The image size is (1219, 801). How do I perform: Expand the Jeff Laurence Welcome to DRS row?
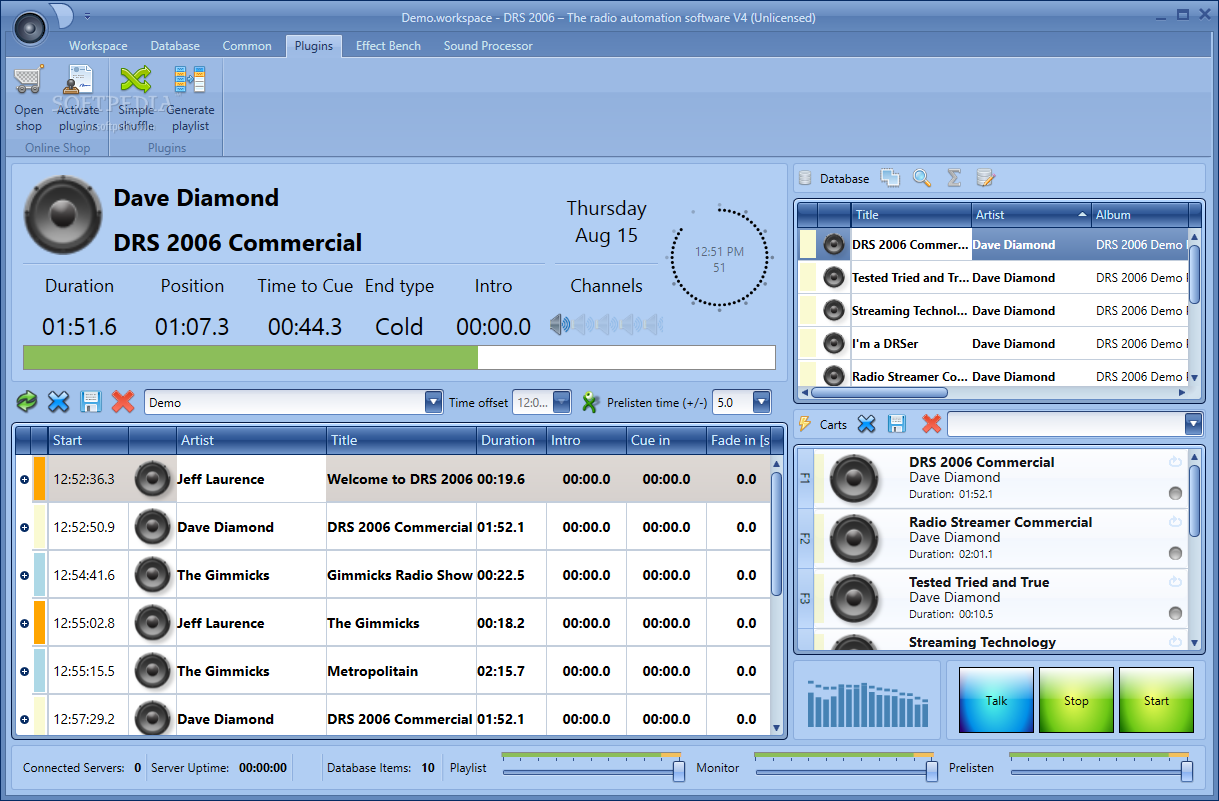click(24, 479)
